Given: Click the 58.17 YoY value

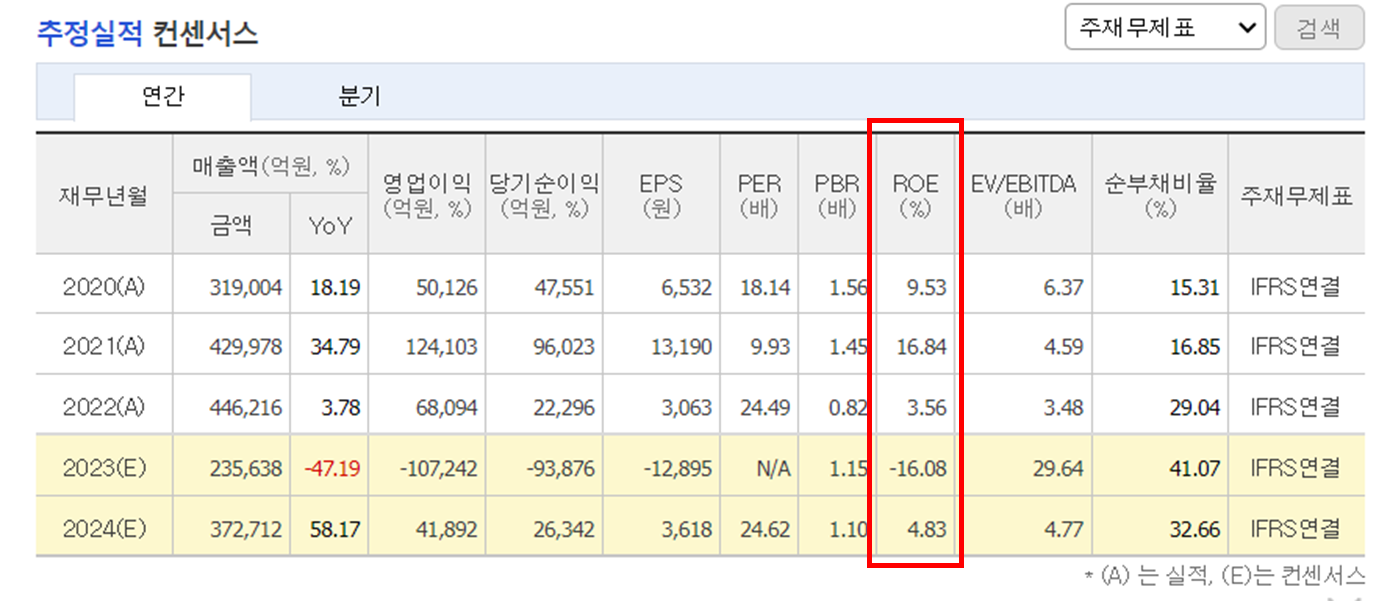Looking at the screenshot, I should pos(335,527).
